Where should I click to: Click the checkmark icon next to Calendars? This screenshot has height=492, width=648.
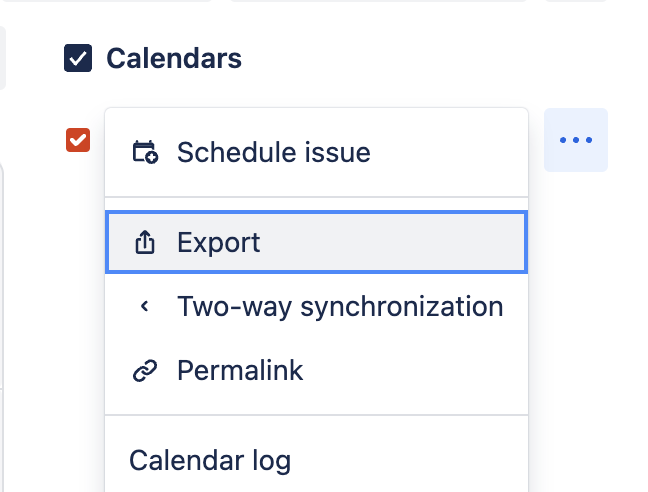pos(78,58)
